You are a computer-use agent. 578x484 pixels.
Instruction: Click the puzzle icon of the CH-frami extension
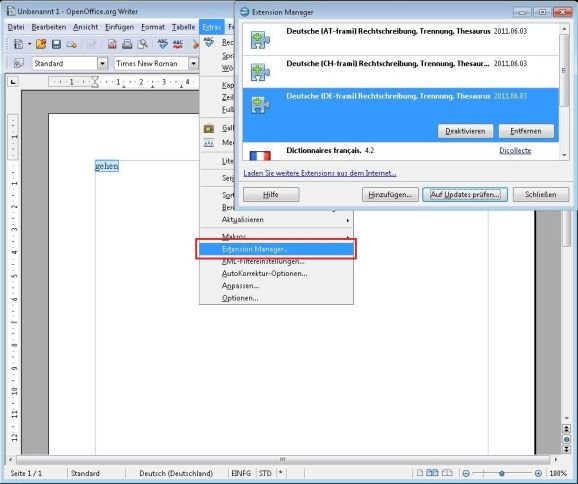tap(260, 72)
